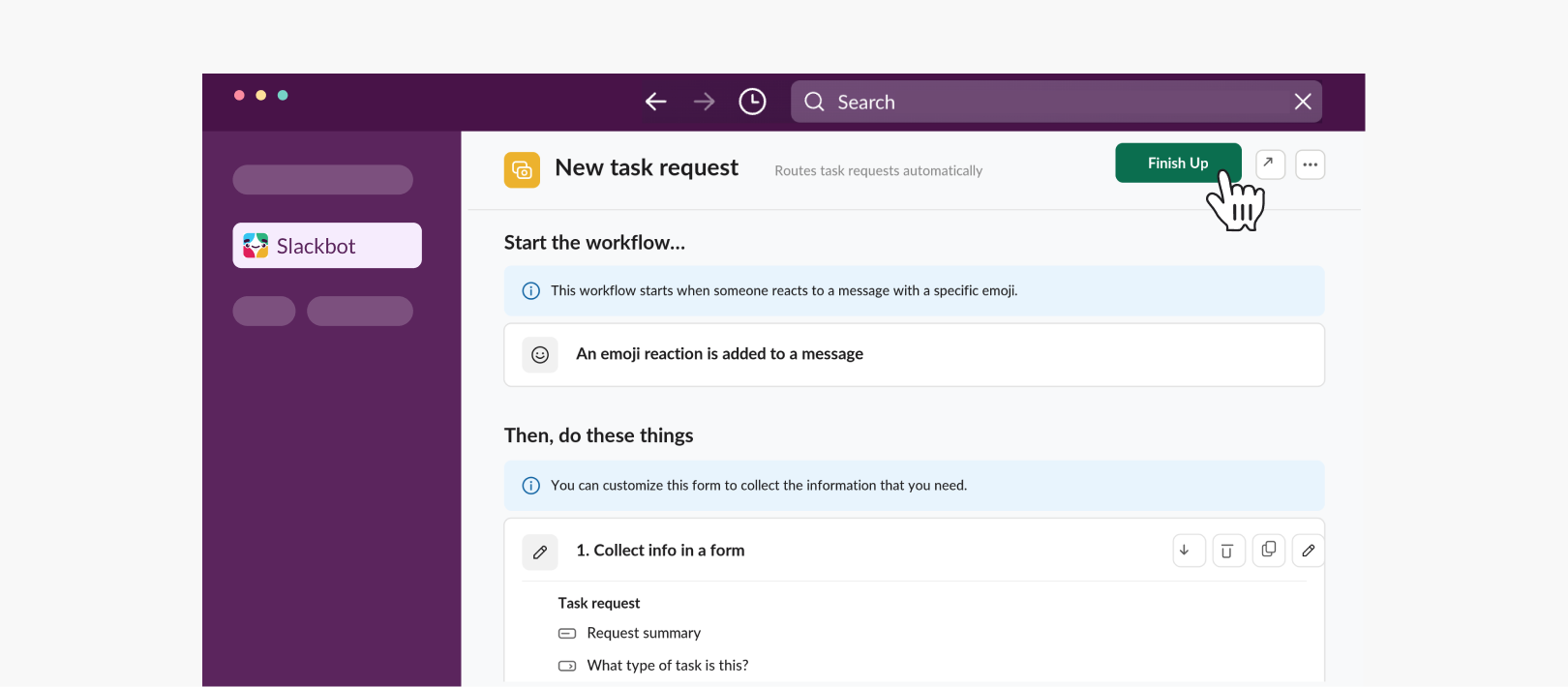Click the yellow workflow icon

click(522, 170)
